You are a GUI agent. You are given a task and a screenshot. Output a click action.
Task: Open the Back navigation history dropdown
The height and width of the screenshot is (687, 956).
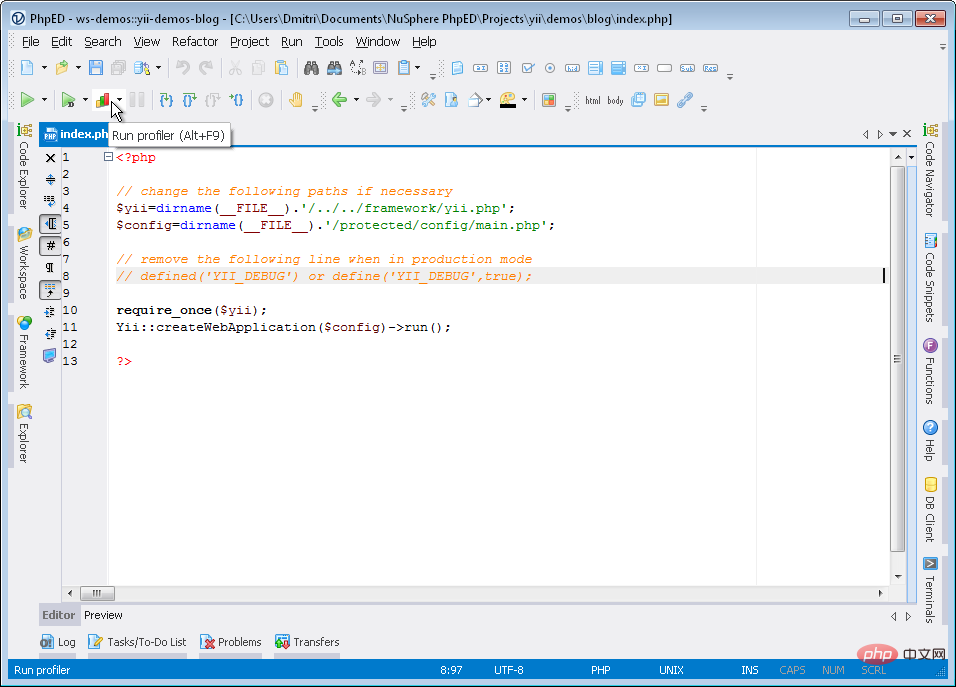coord(356,99)
